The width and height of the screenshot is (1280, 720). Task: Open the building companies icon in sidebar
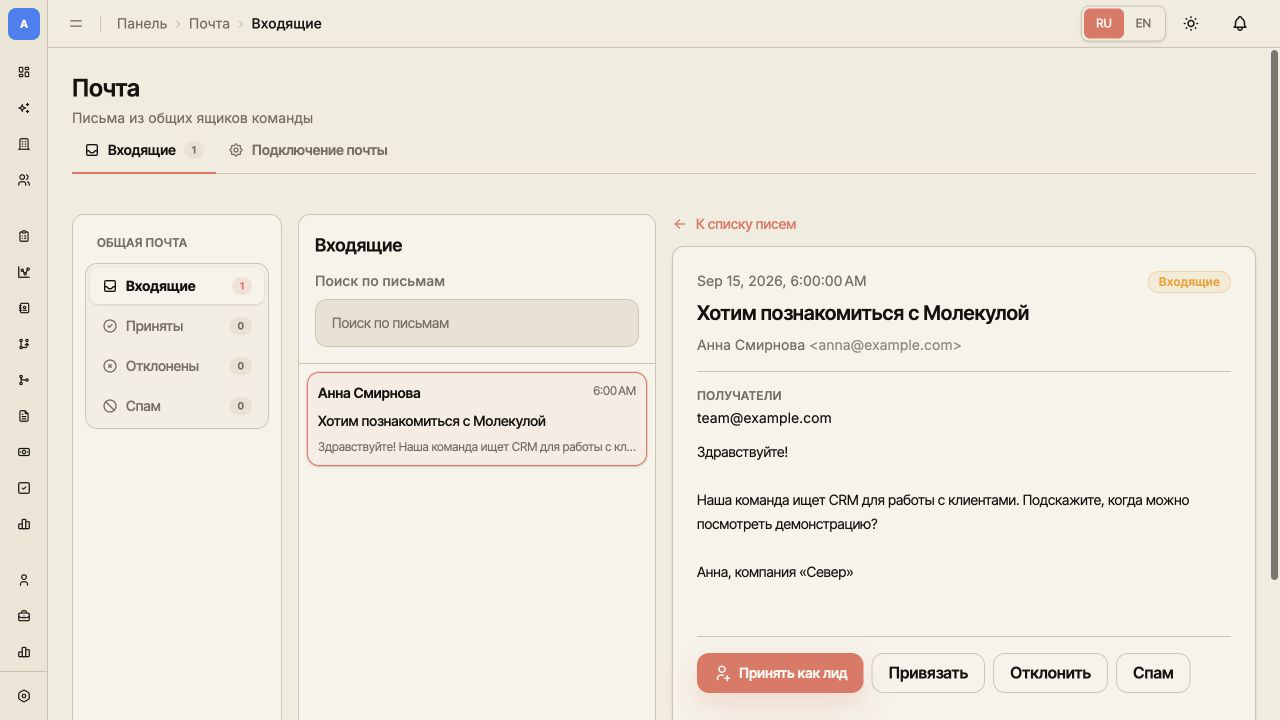coord(24,144)
